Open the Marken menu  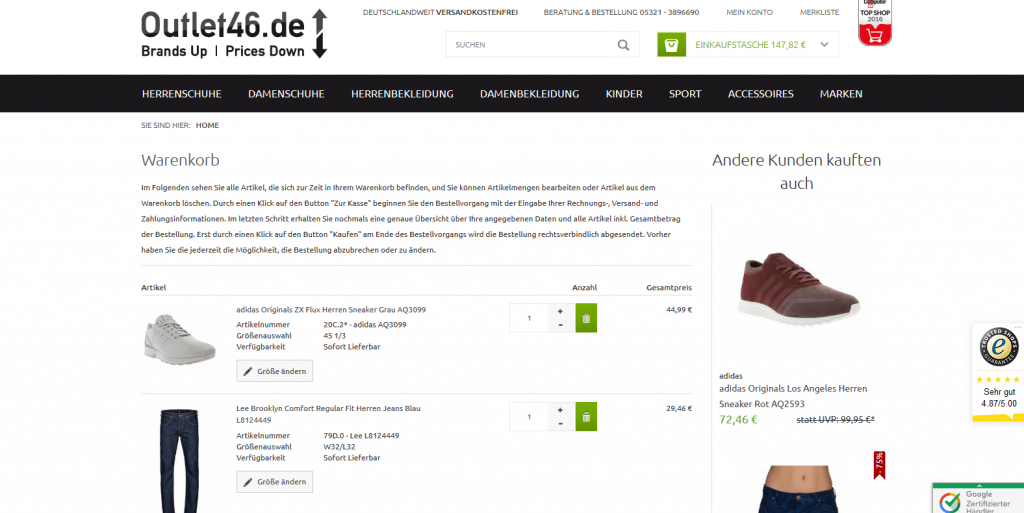point(841,94)
